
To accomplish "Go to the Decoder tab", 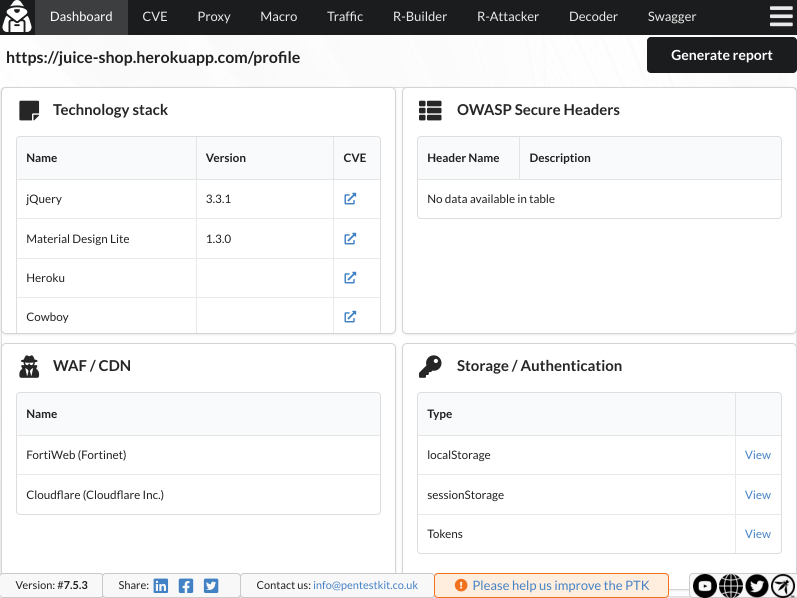I will point(593,17).
